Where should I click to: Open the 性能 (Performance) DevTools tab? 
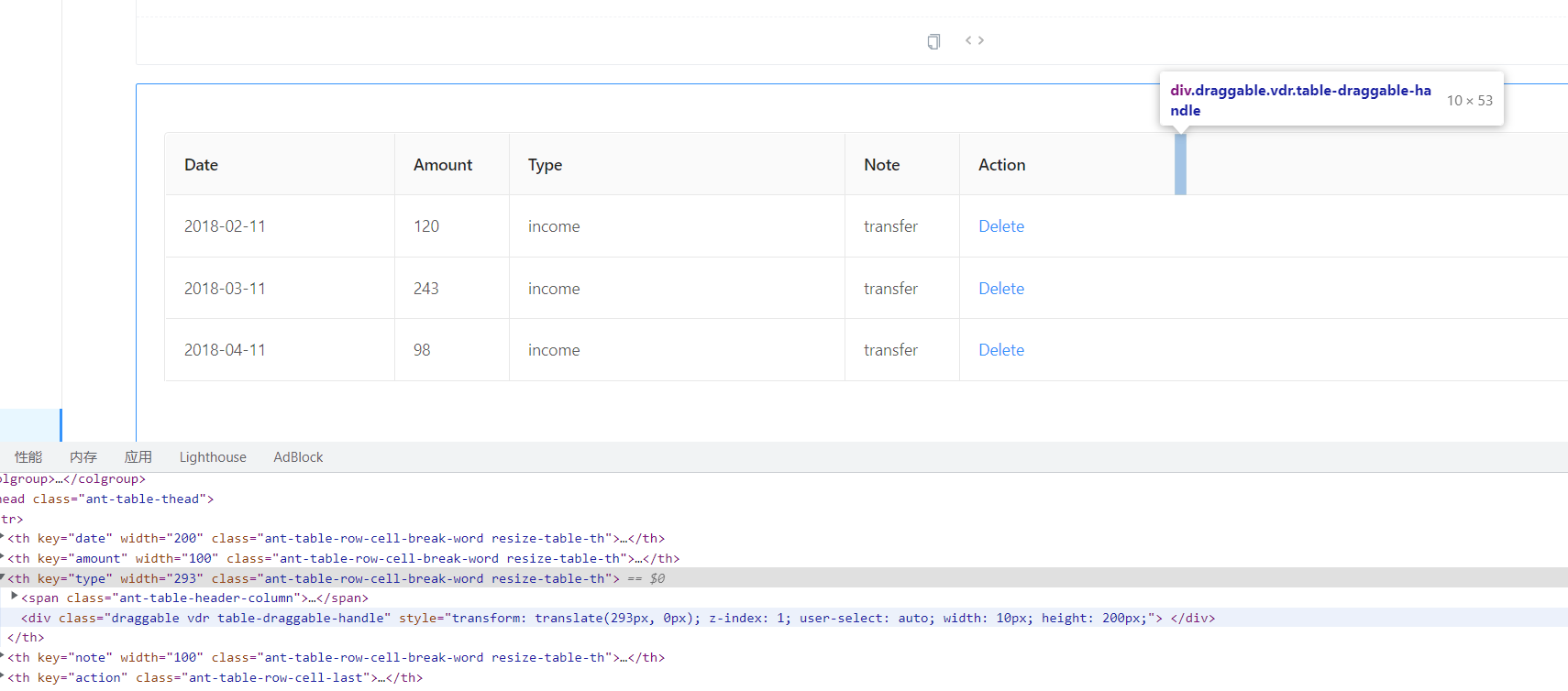click(28, 457)
